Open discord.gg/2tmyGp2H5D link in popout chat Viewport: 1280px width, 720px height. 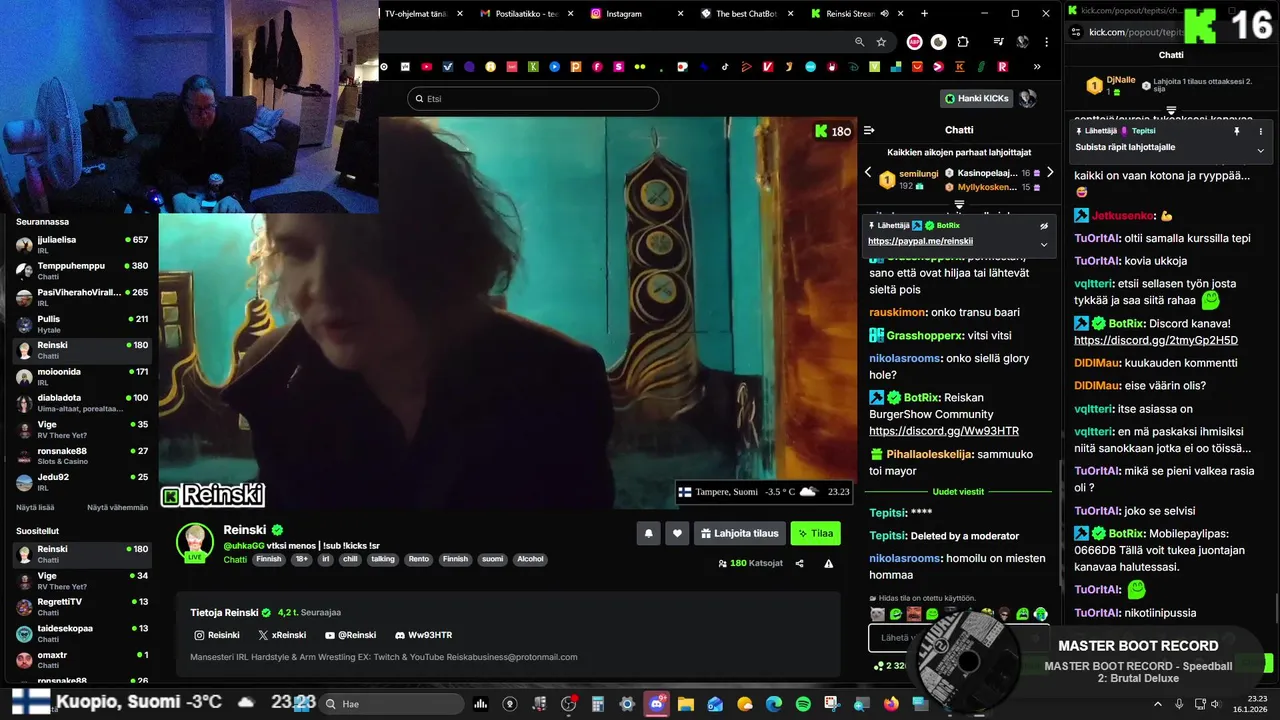point(1156,340)
